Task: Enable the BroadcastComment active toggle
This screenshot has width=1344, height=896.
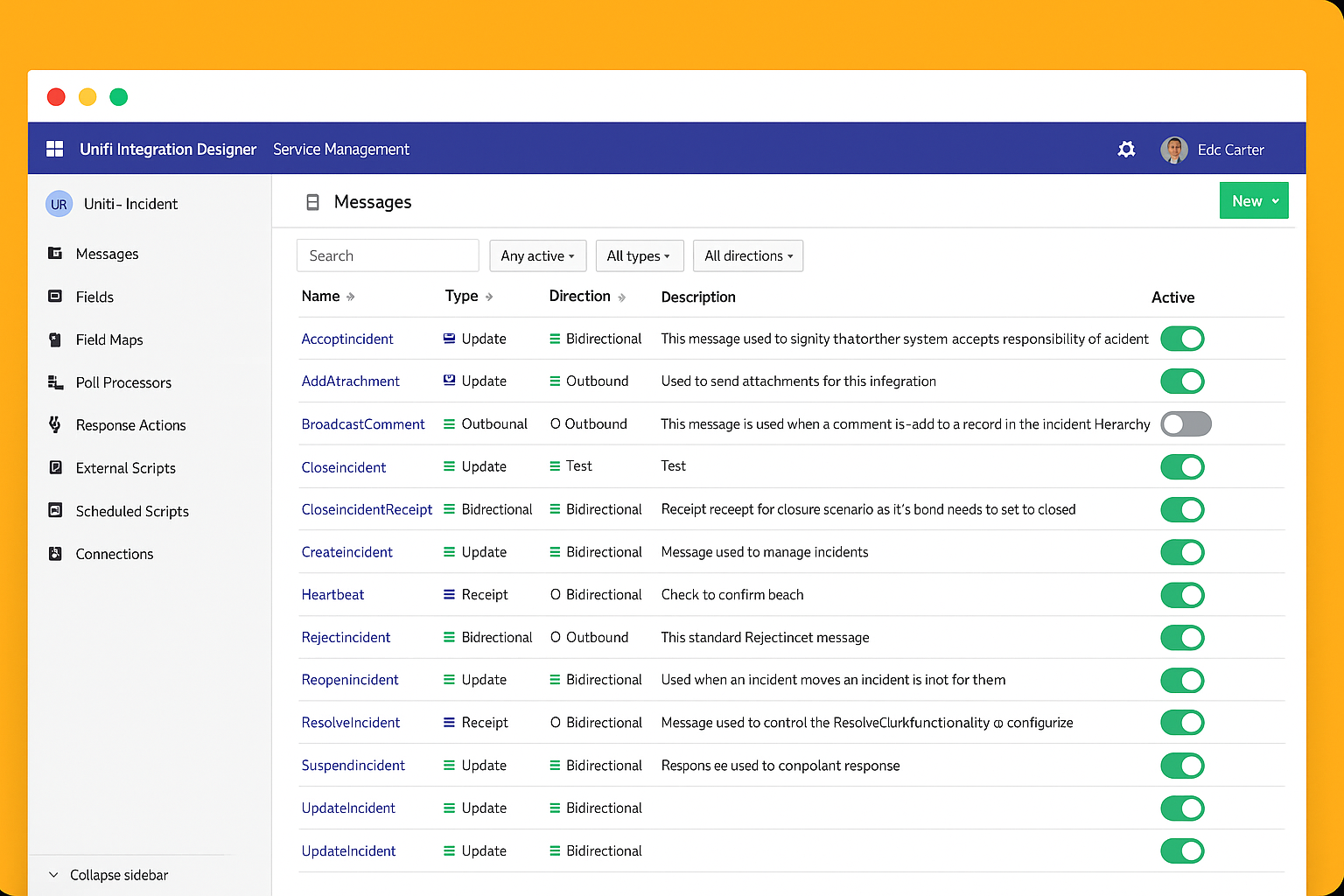Action: 1185,424
